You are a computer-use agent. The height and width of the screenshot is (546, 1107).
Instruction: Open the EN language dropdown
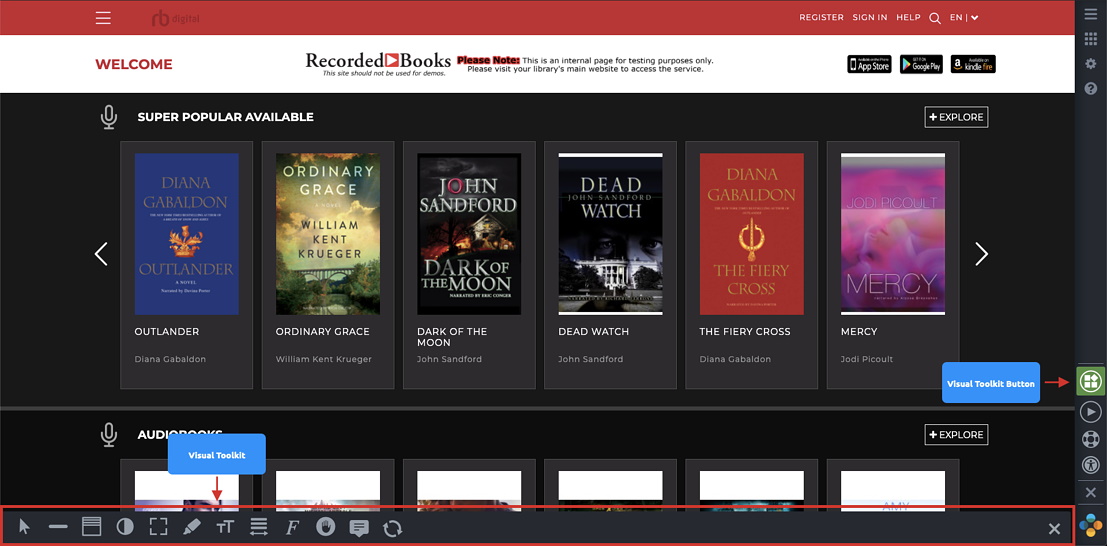[x=964, y=18]
